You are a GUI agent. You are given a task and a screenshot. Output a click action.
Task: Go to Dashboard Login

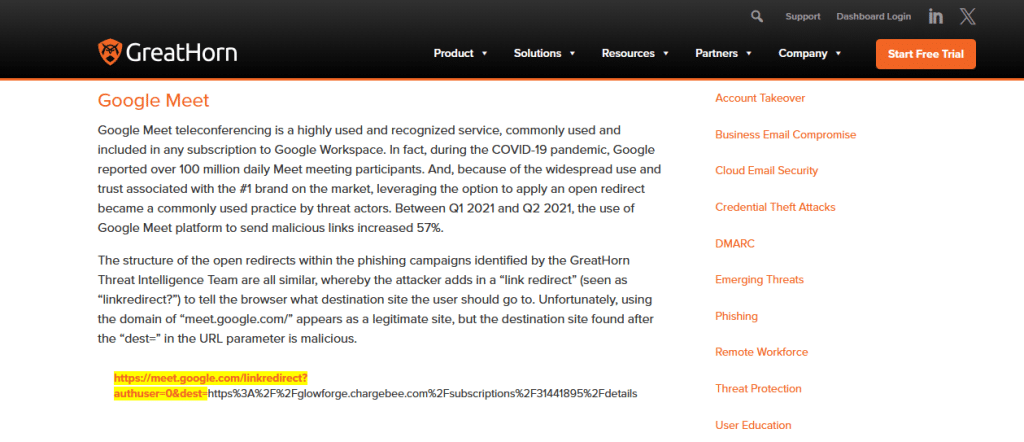(873, 17)
